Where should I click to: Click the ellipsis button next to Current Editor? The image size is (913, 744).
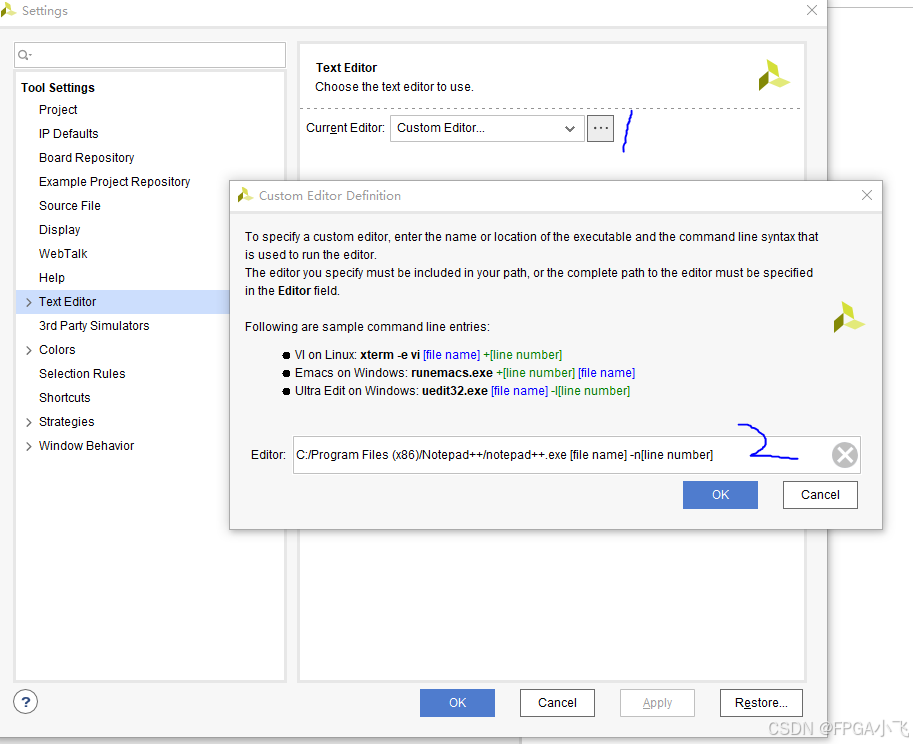click(x=600, y=128)
